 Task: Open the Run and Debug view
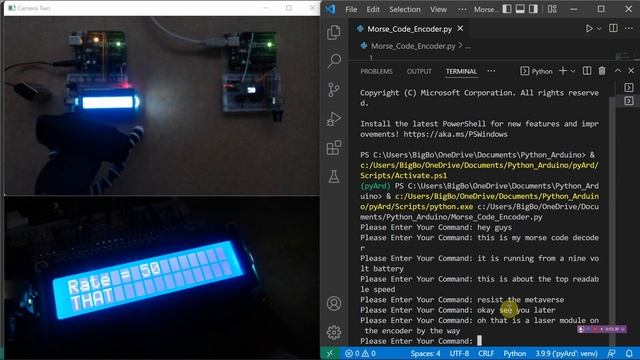[334, 119]
